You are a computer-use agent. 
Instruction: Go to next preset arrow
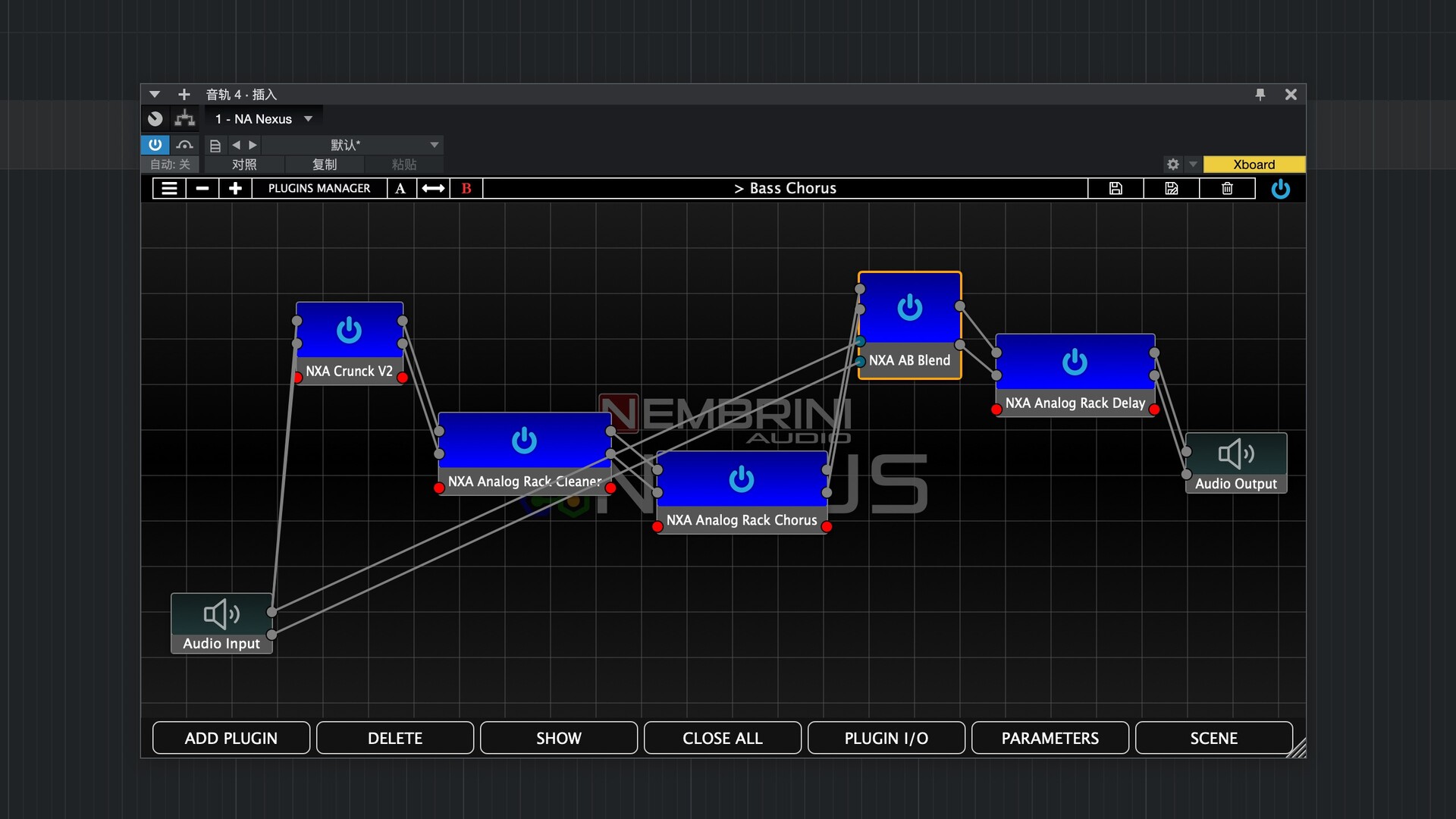tap(253, 145)
